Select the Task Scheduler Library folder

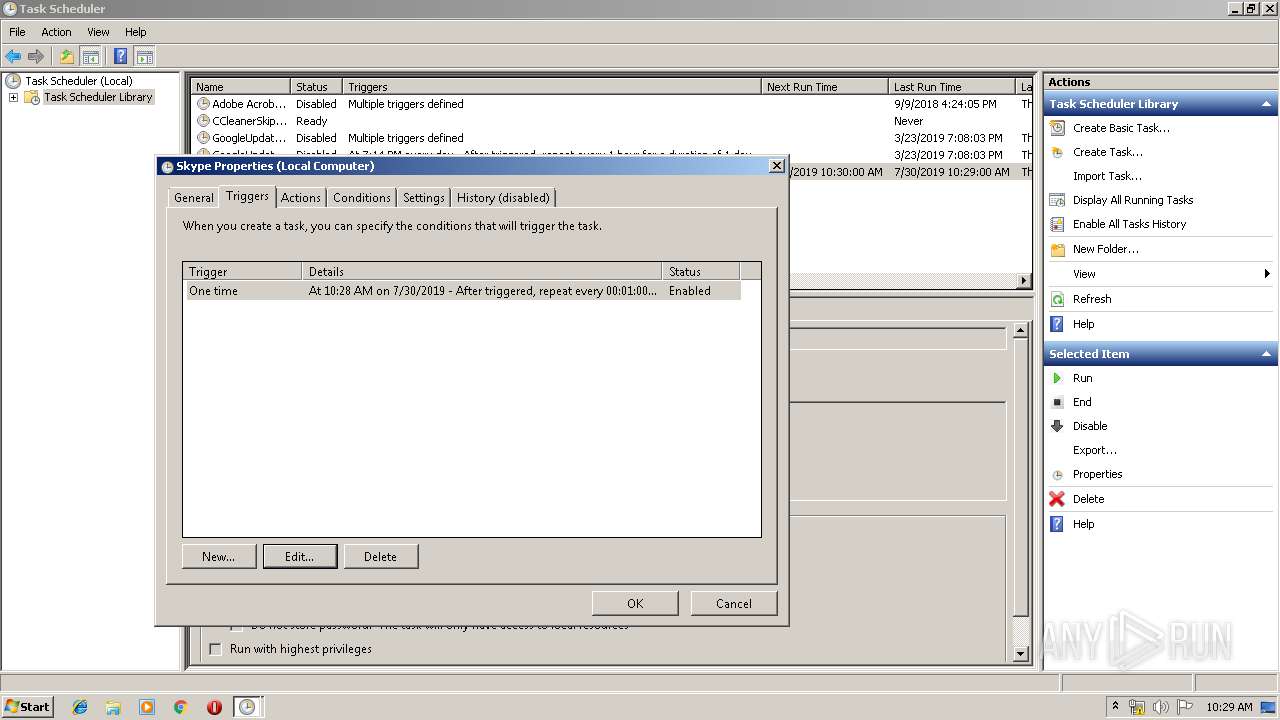point(98,97)
